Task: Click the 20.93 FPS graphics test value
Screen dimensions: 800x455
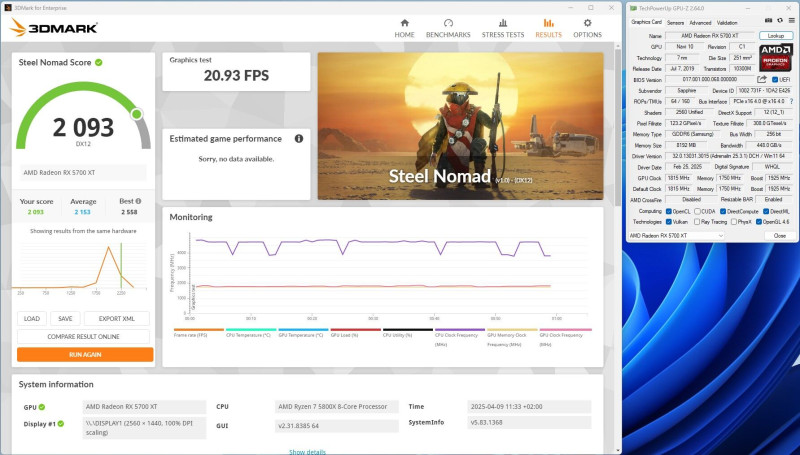Action: click(236, 75)
